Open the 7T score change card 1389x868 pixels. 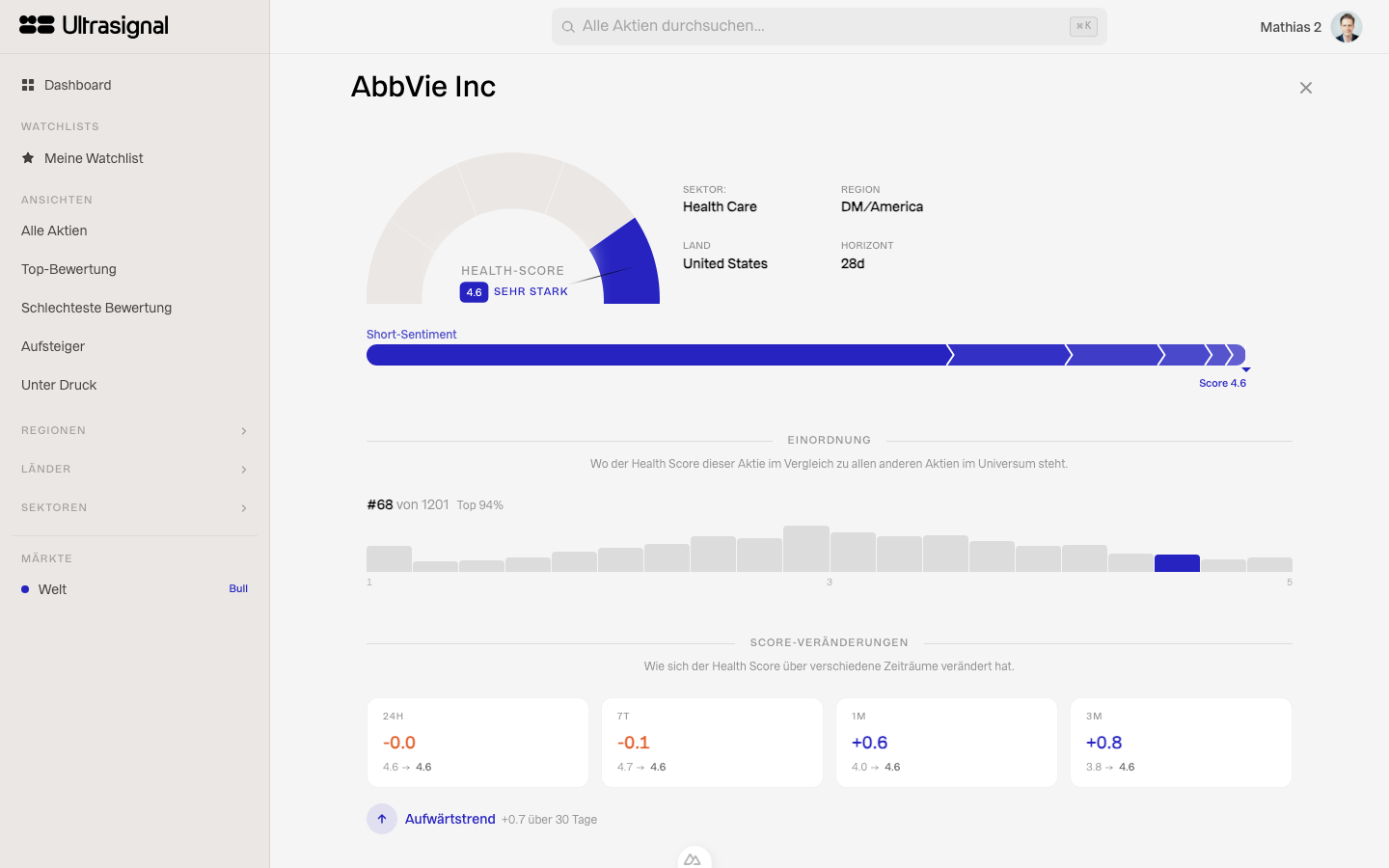point(713,743)
